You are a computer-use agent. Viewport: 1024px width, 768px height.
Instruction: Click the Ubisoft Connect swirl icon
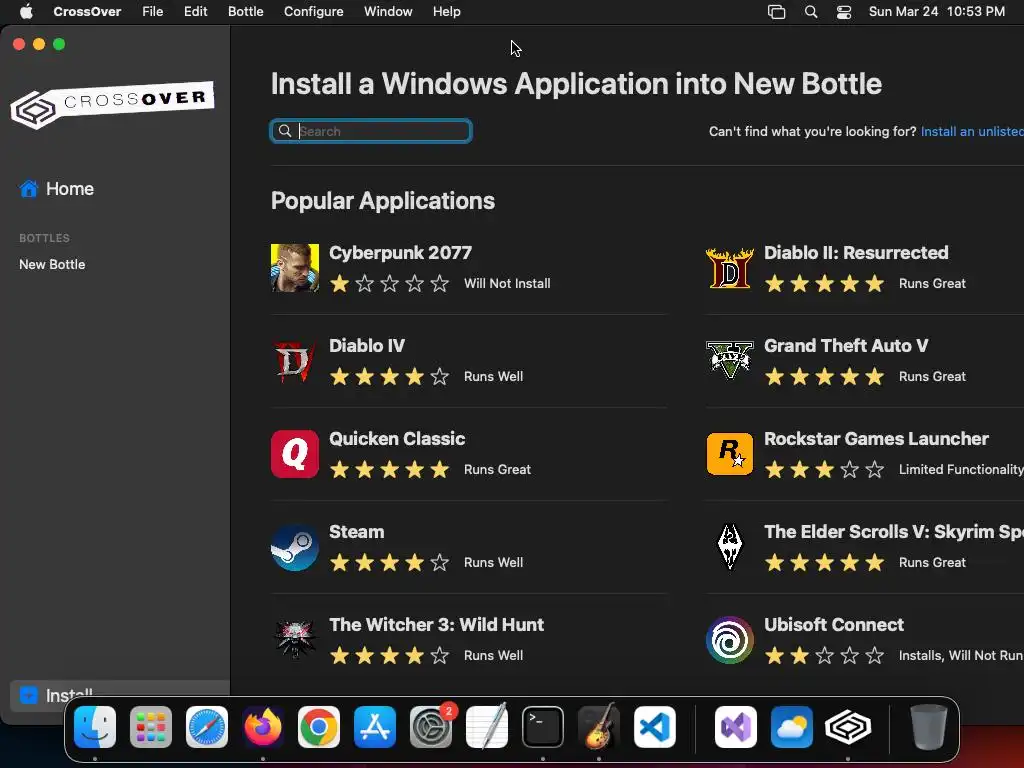pos(729,640)
